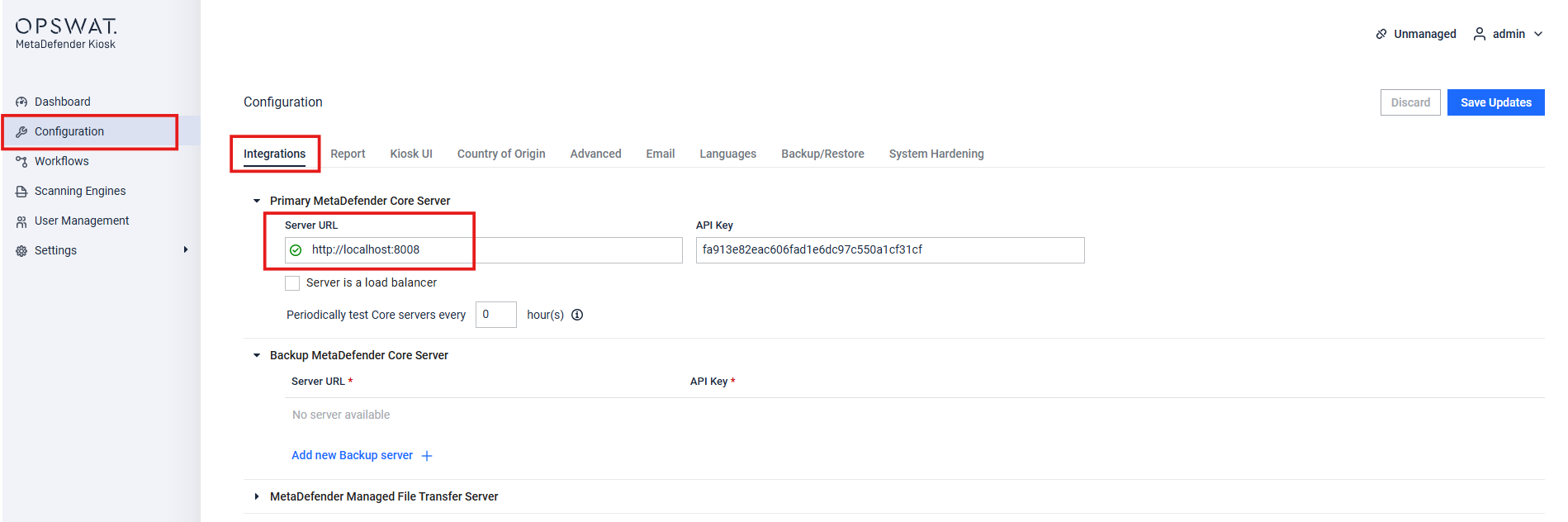The image size is (1568, 522).
Task: Click the OPSWAT MetaDefender Kiosk logo
Action: pyautogui.click(x=66, y=33)
